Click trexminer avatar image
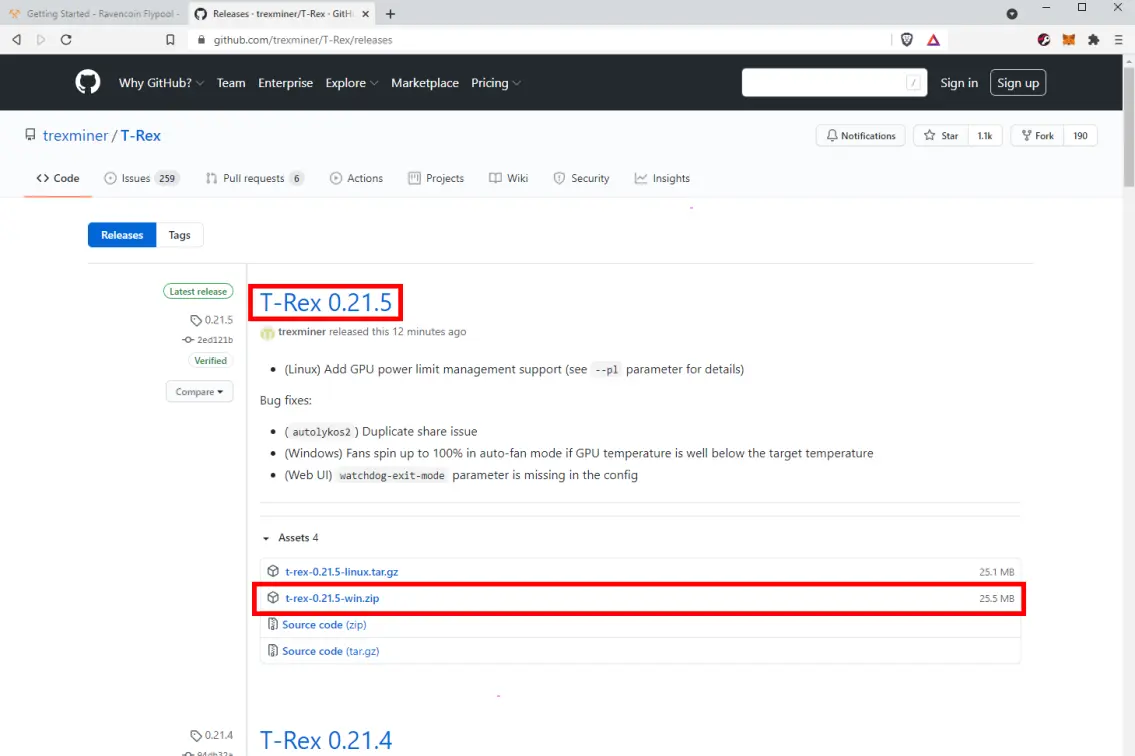The image size is (1135, 756). (x=267, y=332)
